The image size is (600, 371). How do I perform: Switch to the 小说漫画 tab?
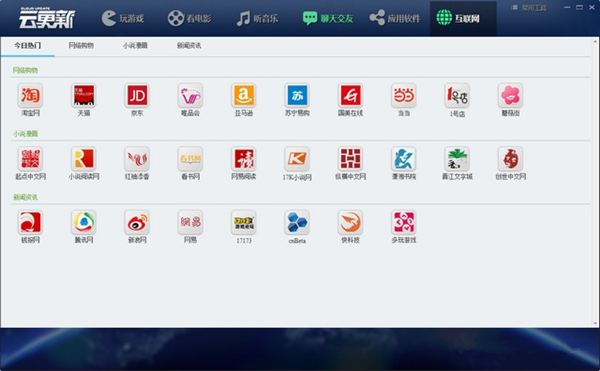[x=135, y=46]
